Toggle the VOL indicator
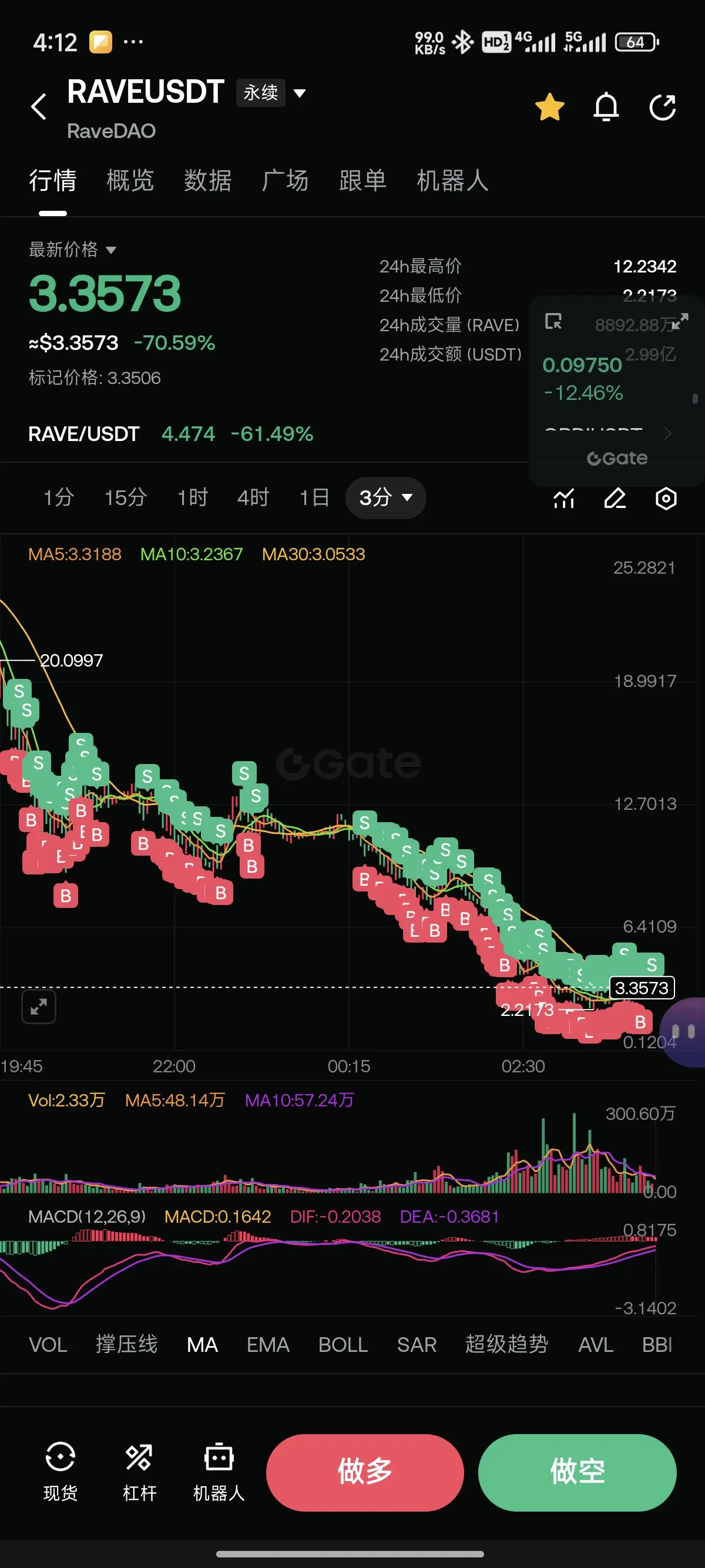 48,1345
